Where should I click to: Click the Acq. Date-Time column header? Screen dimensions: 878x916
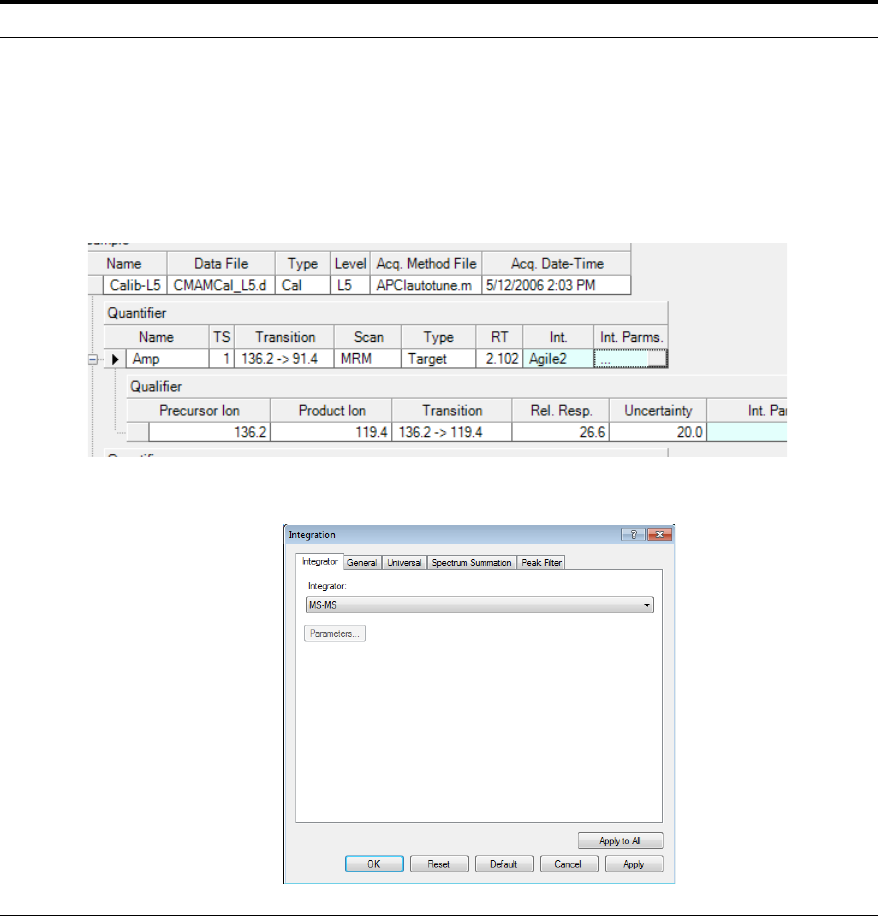(557, 263)
